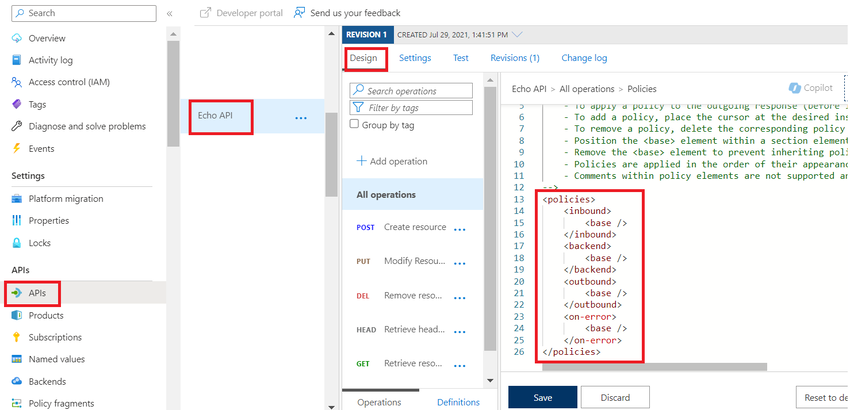Switch to the Definitions tab
The height and width of the screenshot is (410, 850).
coord(458,402)
